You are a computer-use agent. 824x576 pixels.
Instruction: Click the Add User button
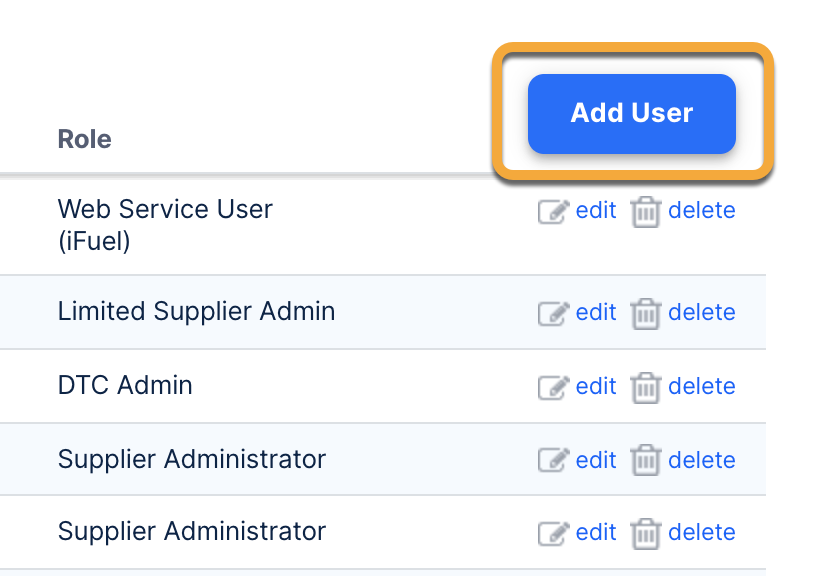coord(631,113)
